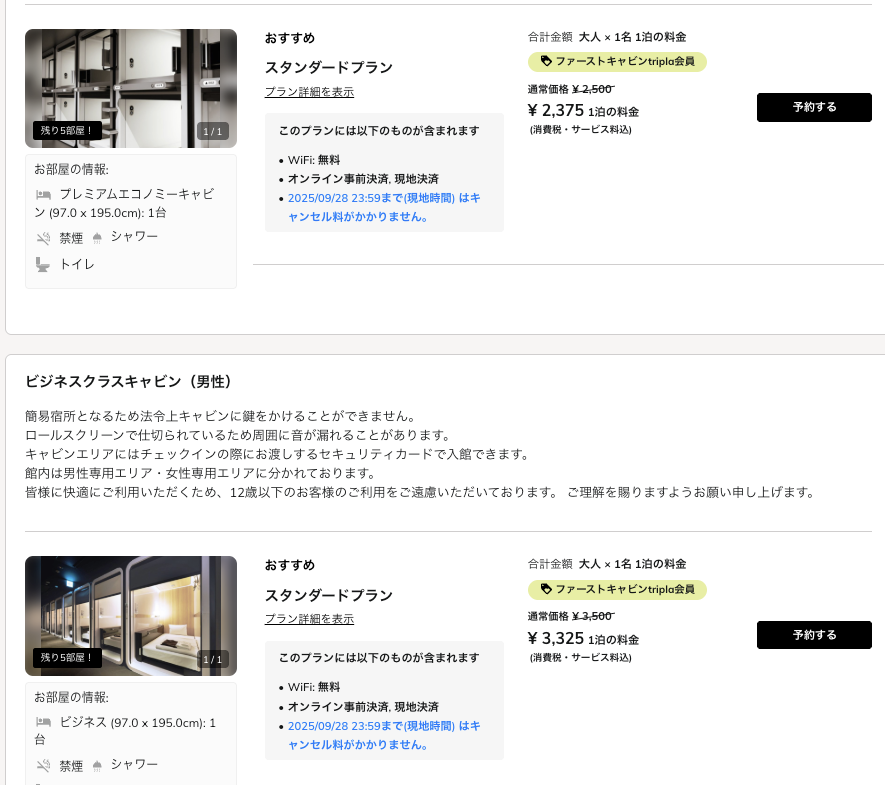The image size is (885, 785).
Task: Click the ビジネスクラスキャビン（男性） heading
Action: (129, 382)
